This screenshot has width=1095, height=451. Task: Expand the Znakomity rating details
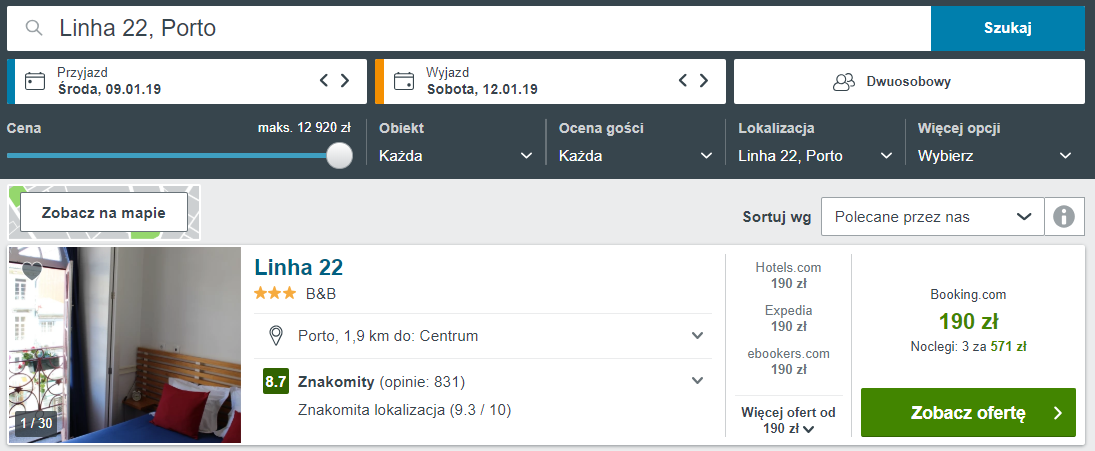(697, 381)
